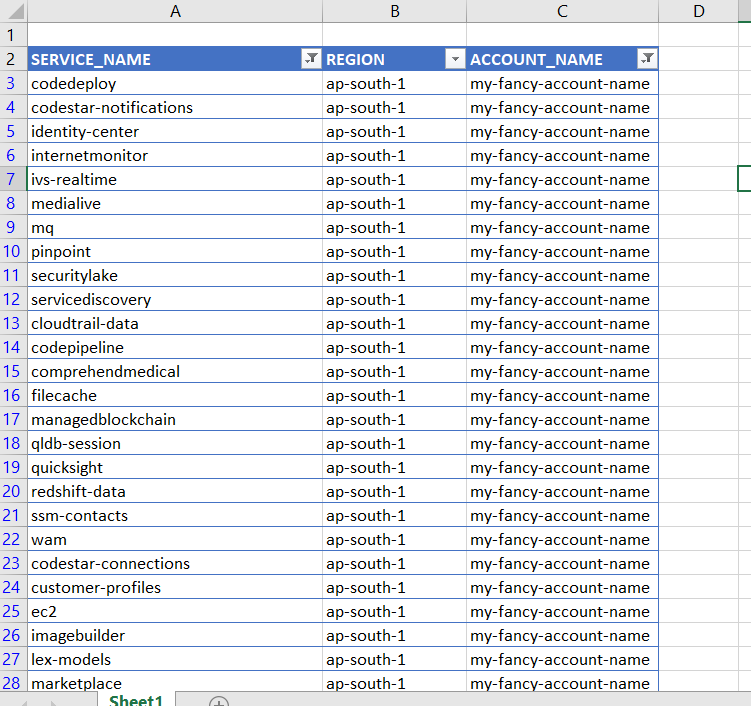Select column A header
This screenshot has height=715, width=751.
[x=175, y=11]
